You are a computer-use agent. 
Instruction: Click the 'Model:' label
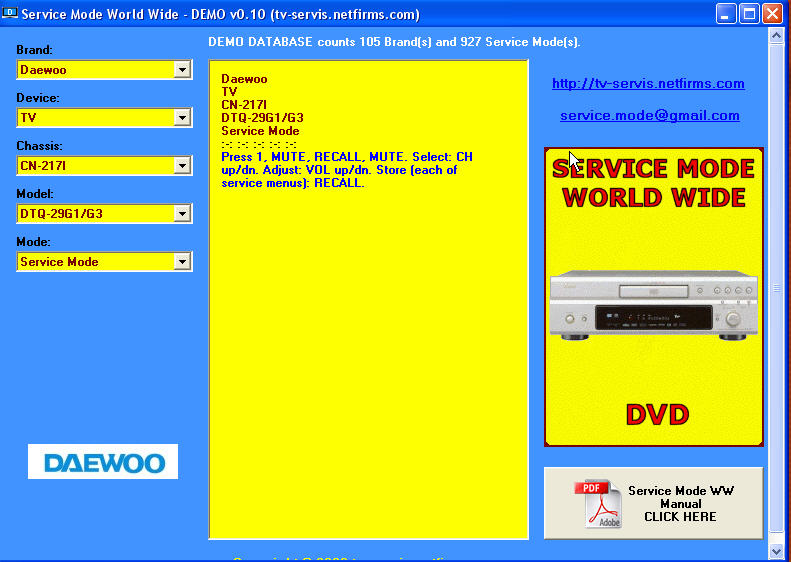click(35, 194)
